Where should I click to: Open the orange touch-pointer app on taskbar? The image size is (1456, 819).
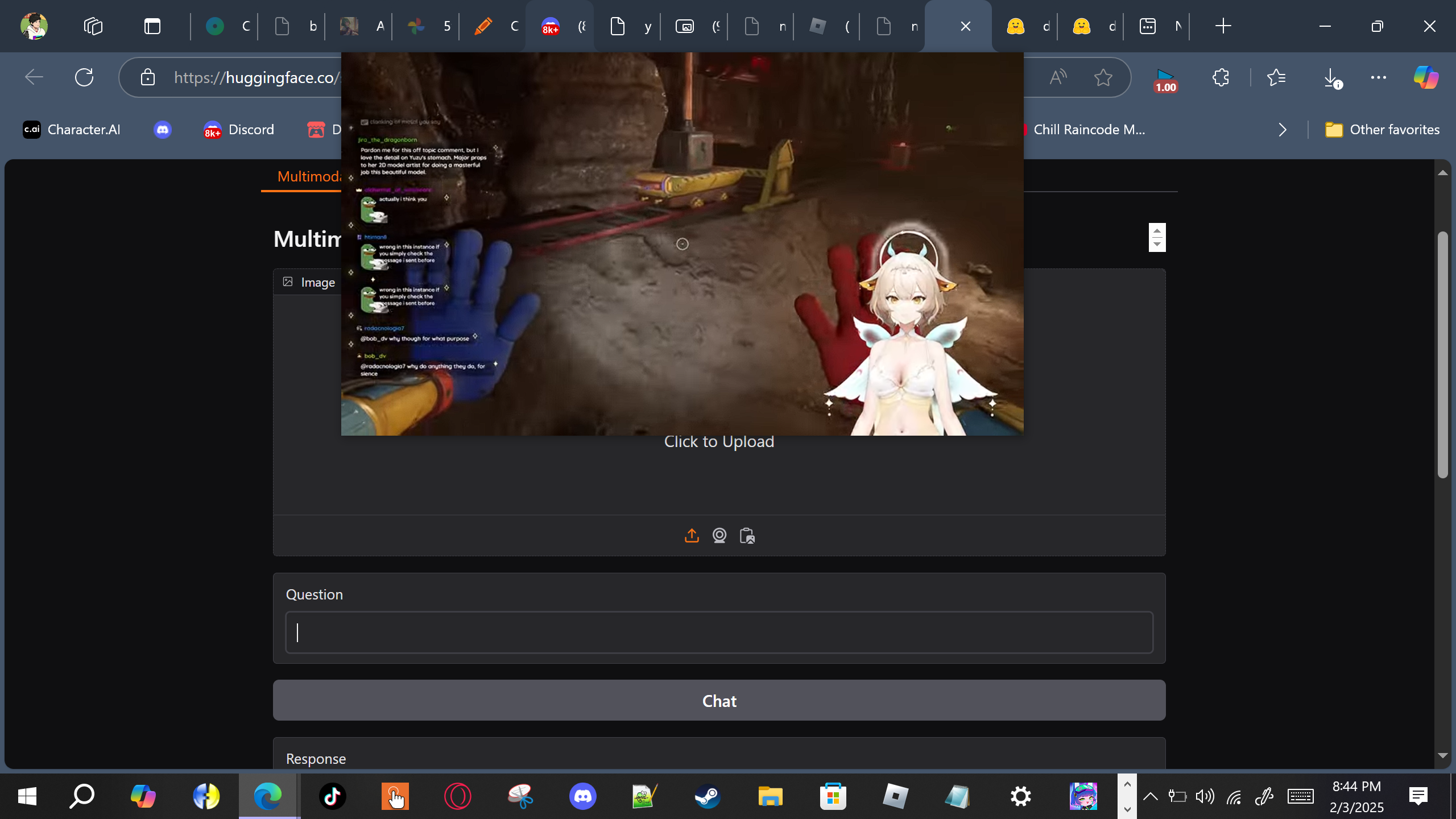tap(395, 796)
